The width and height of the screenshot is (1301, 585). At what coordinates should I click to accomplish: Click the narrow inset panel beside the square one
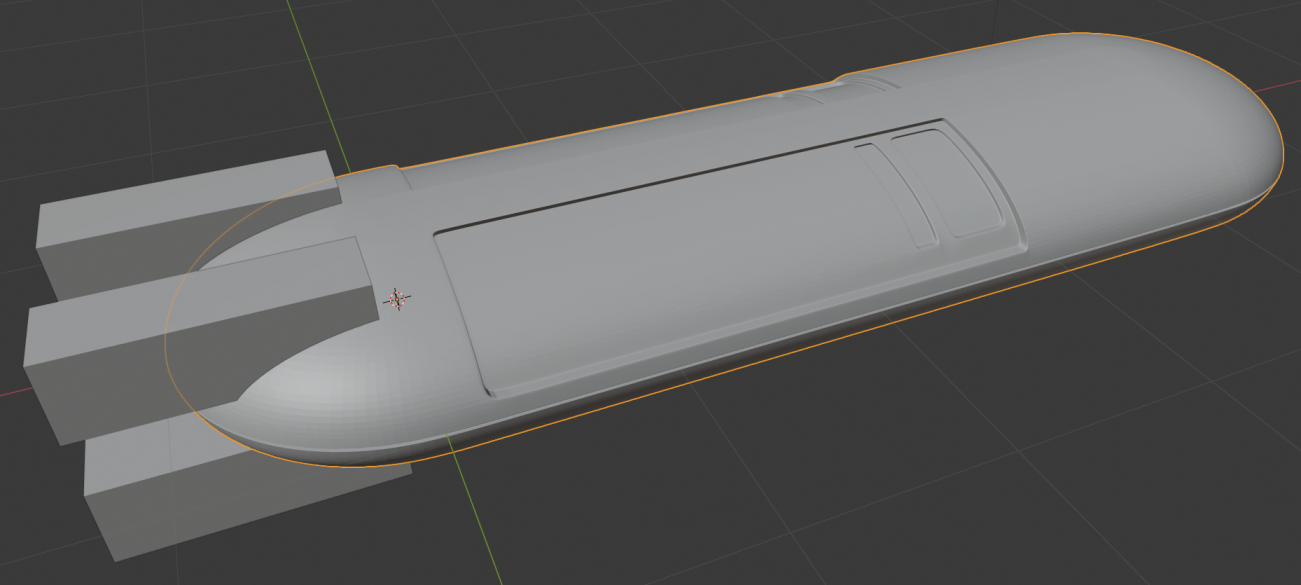coord(897,195)
